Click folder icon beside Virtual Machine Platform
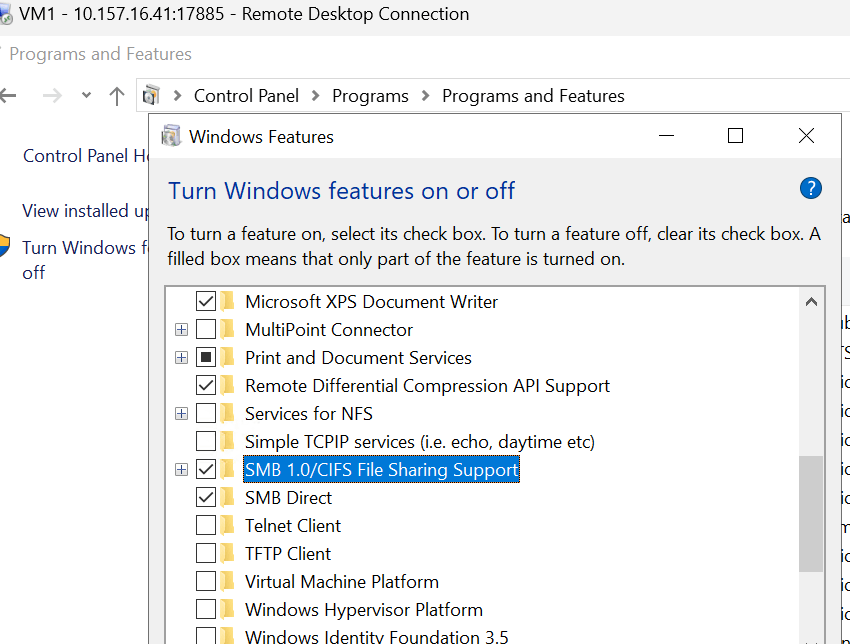 [228, 581]
